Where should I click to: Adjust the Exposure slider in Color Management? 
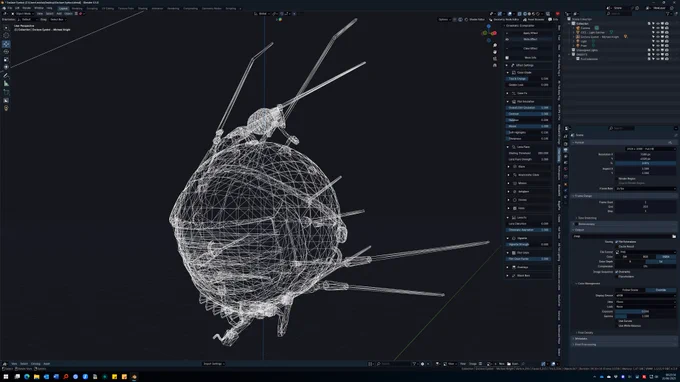click(646, 311)
